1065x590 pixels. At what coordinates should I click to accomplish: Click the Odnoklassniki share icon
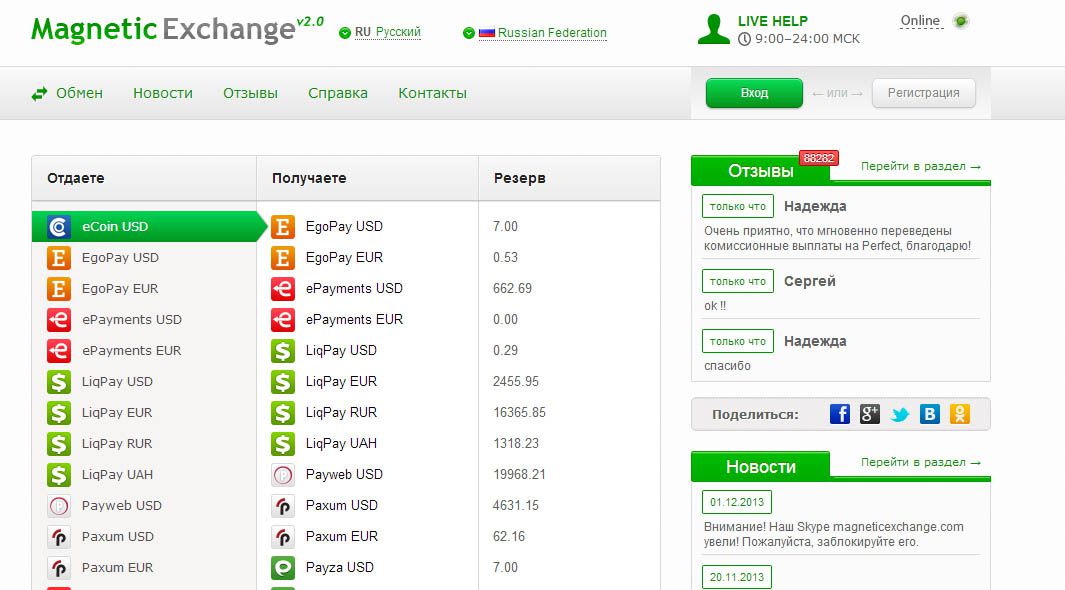(960, 414)
